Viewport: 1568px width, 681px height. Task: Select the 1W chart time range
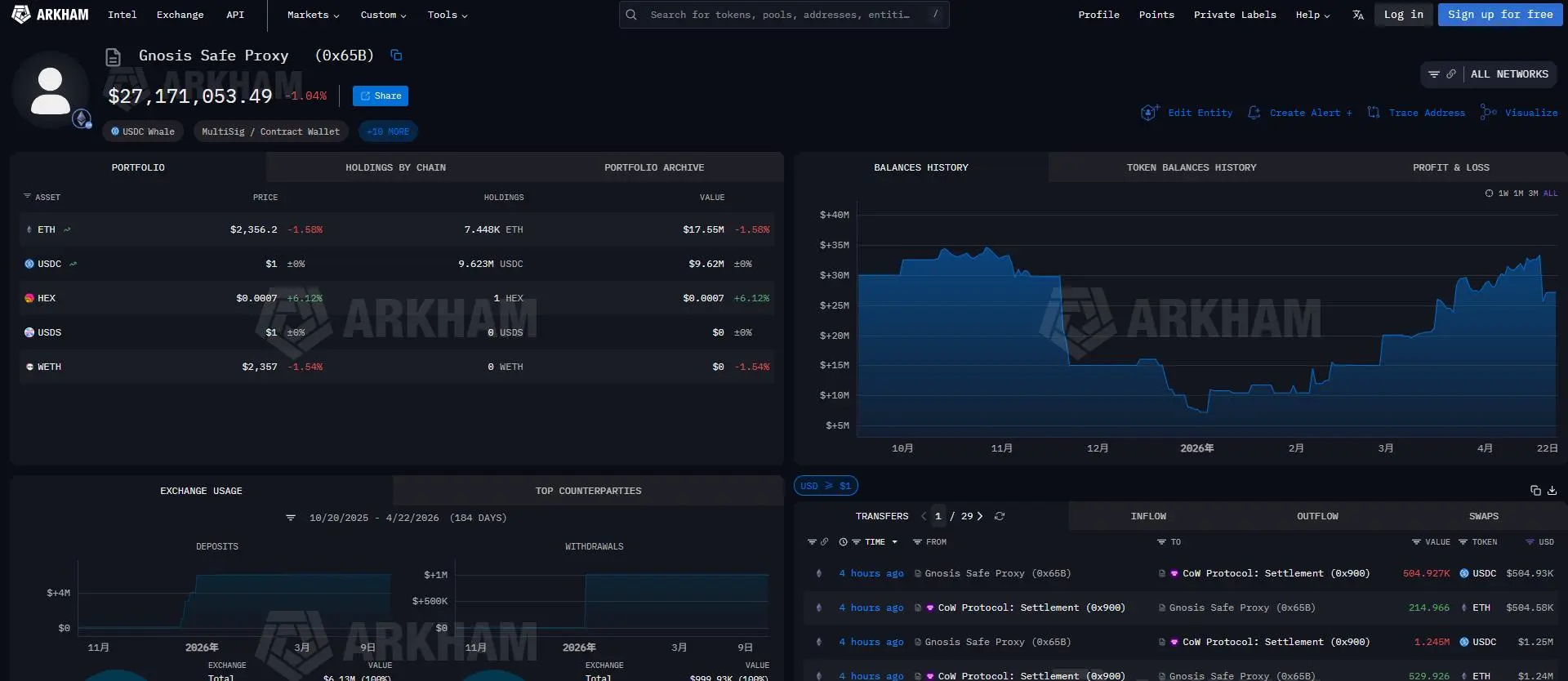[1503, 194]
